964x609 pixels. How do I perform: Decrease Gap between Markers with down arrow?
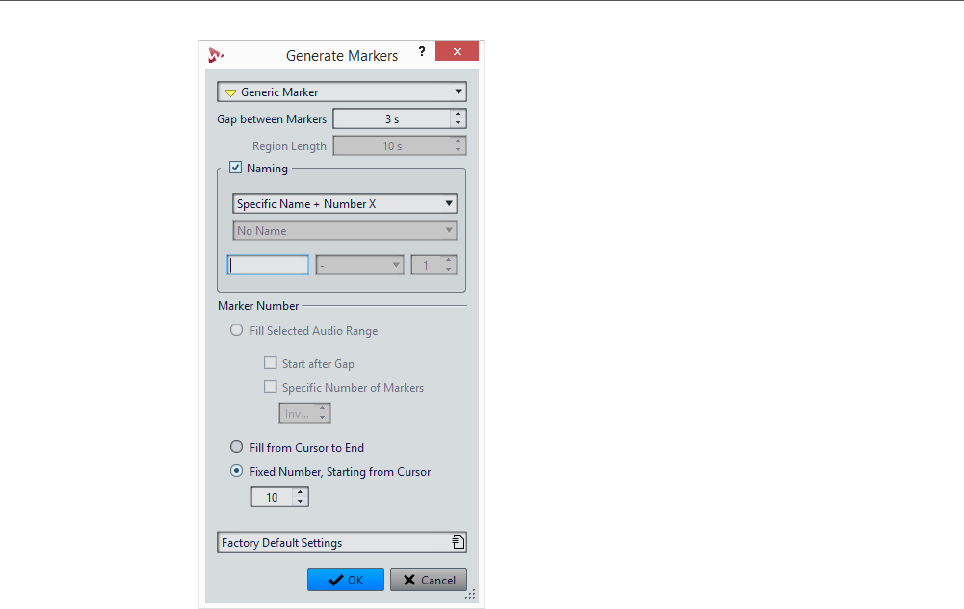click(x=458, y=123)
